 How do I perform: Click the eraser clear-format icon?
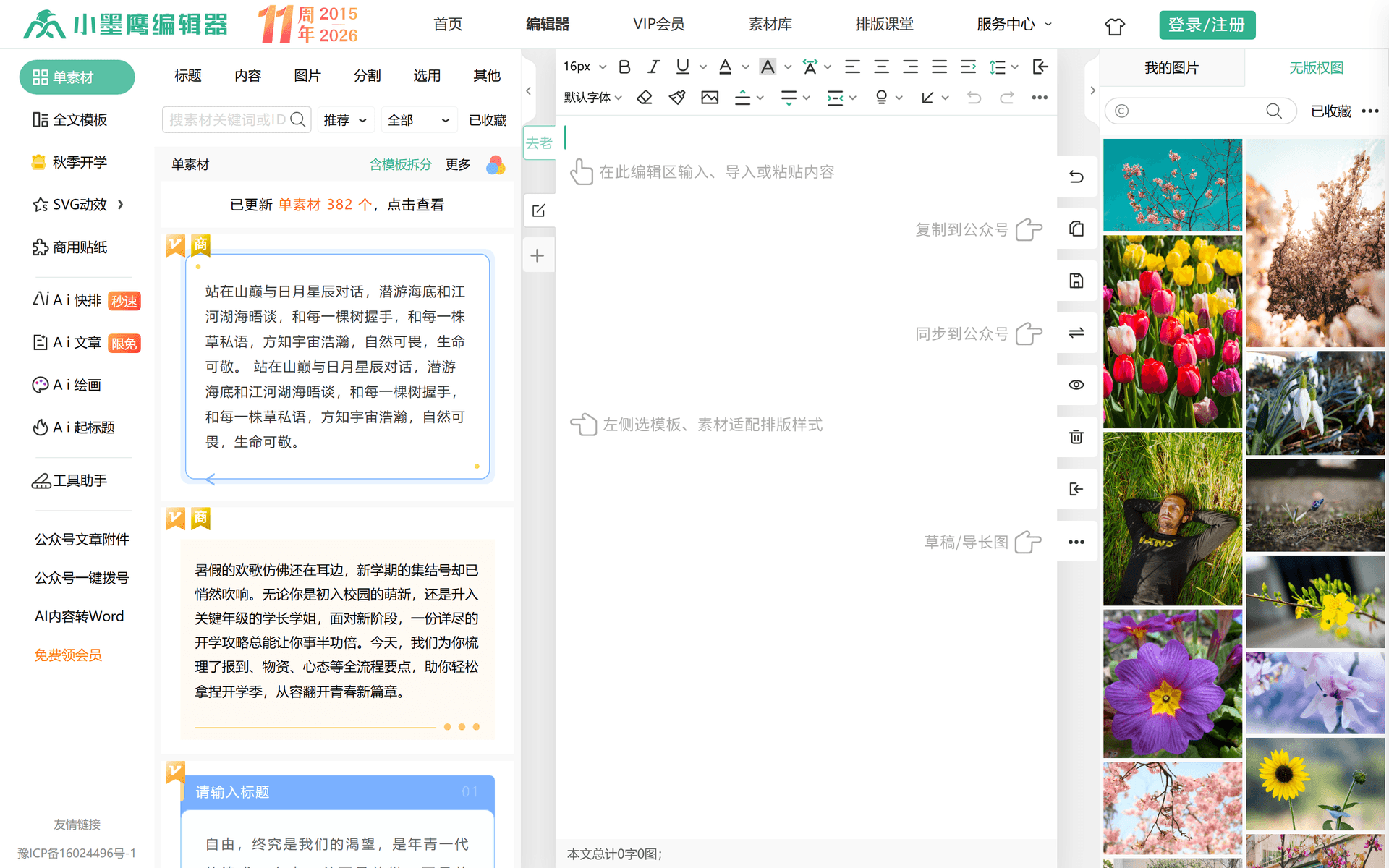[x=645, y=98]
